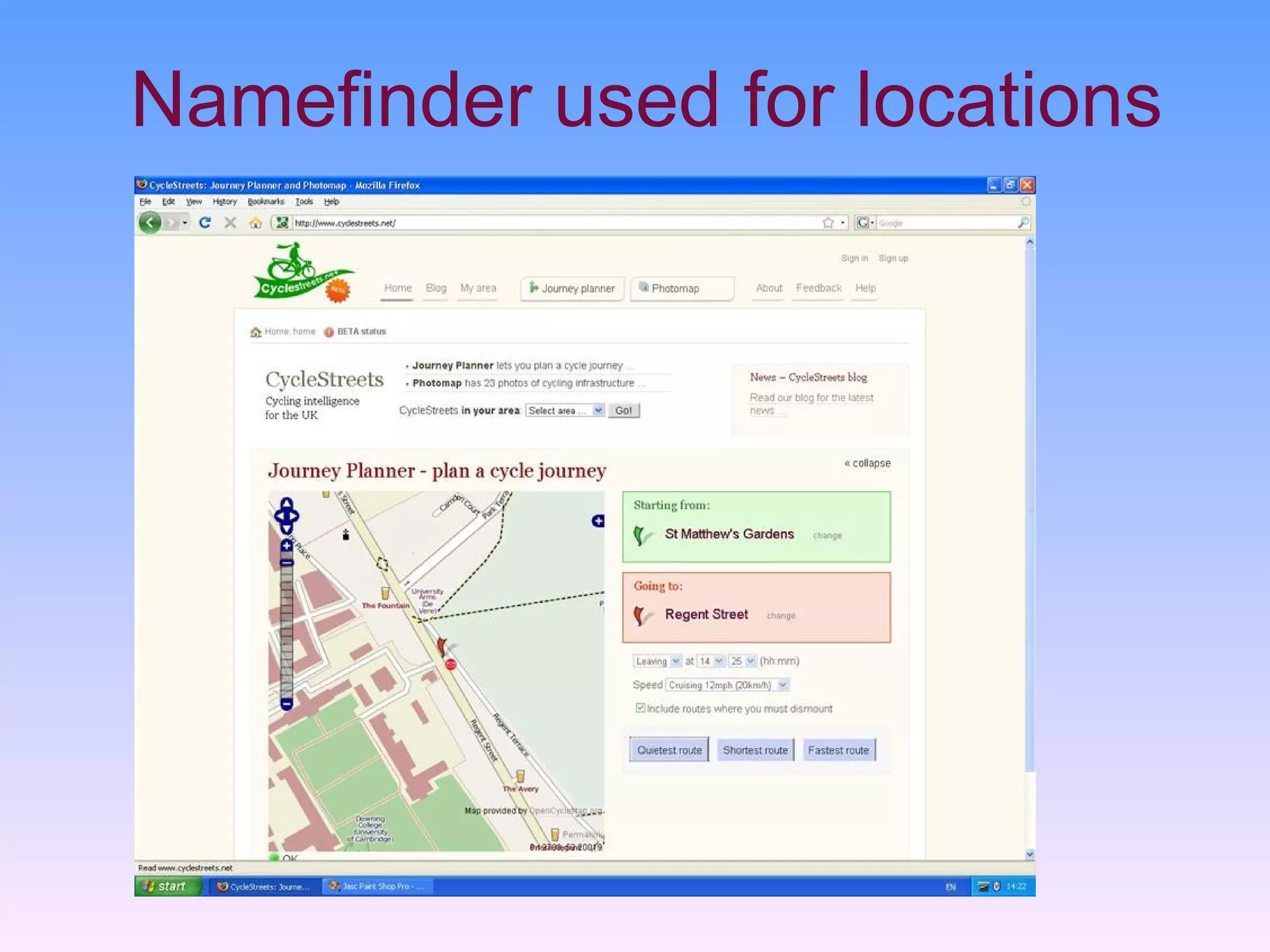Stop loading with the X toolbar icon
The width and height of the screenshot is (1270, 952).
[x=230, y=223]
